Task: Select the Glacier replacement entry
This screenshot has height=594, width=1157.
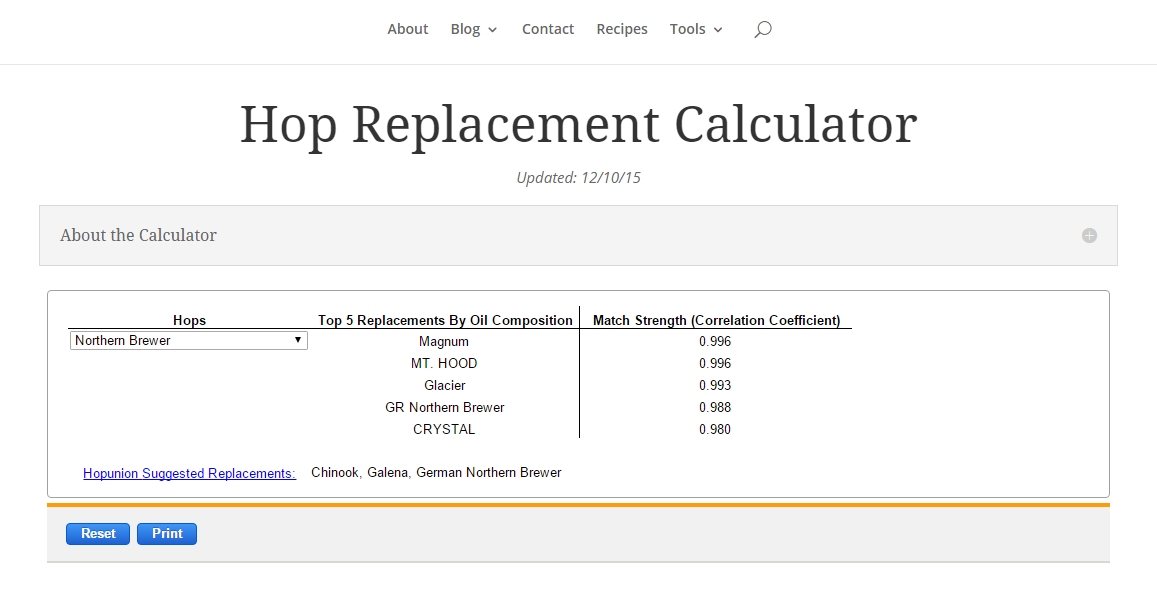Action: 444,386
